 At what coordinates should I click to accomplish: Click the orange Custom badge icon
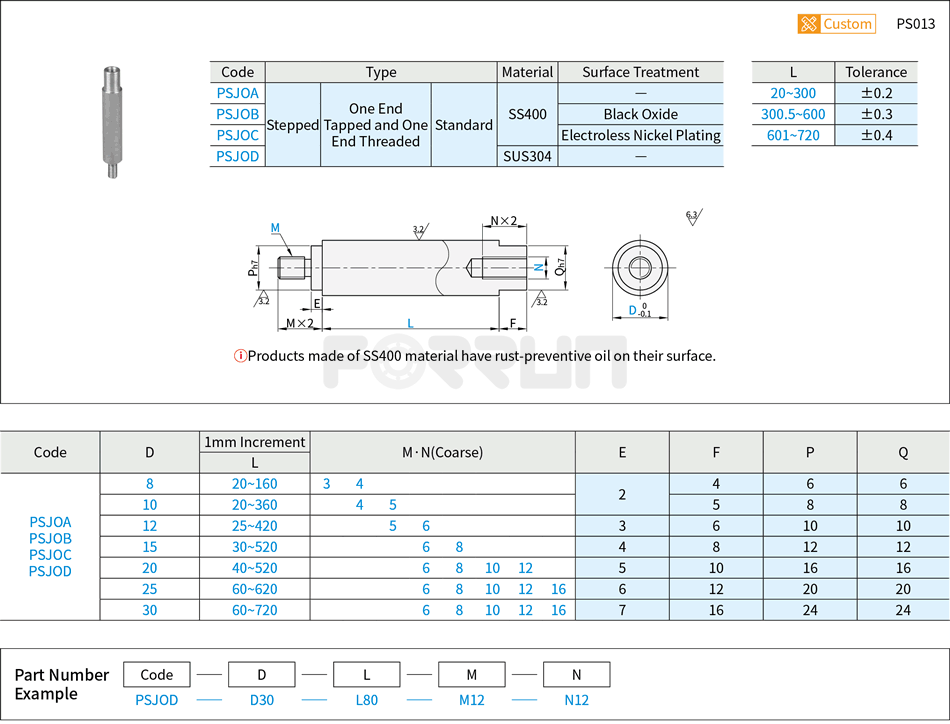click(x=837, y=23)
